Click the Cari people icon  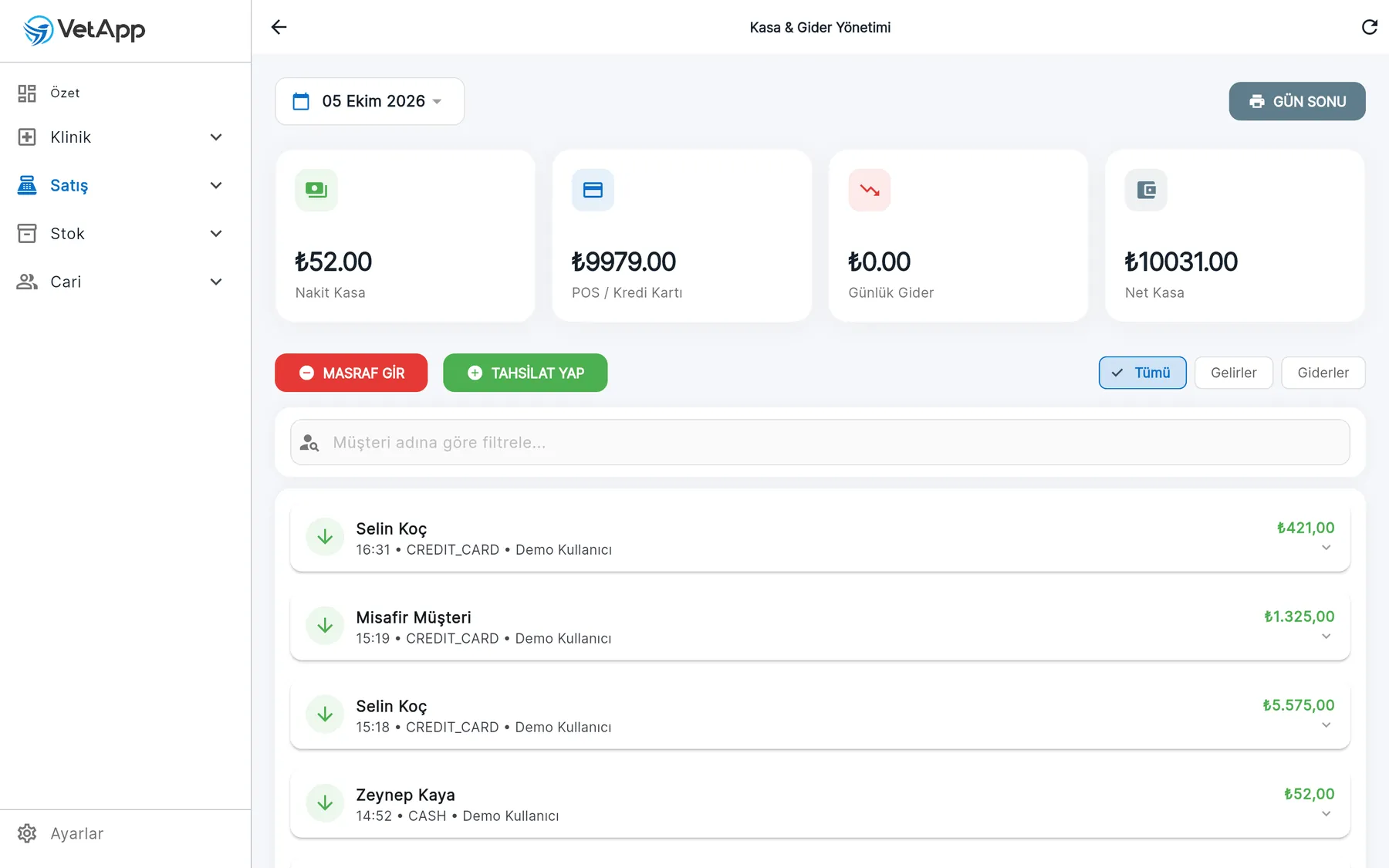click(27, 282)
